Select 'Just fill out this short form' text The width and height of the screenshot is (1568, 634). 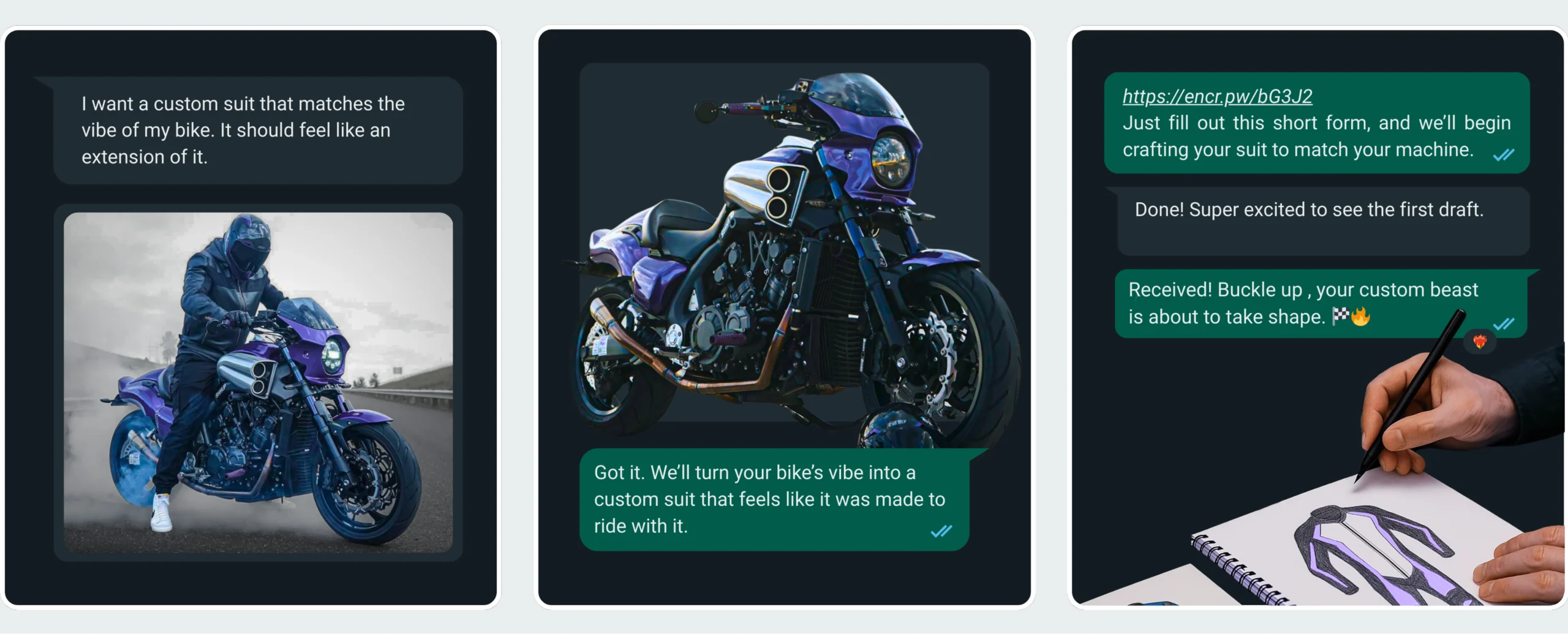(x=1316, y=136)
